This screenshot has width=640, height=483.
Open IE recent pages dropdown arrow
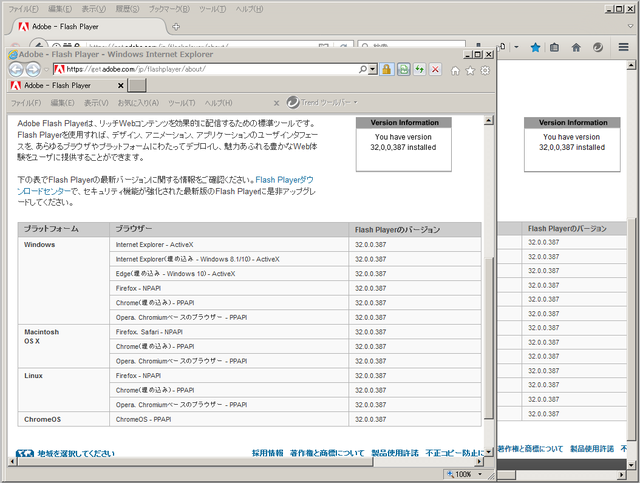point(47,70)
